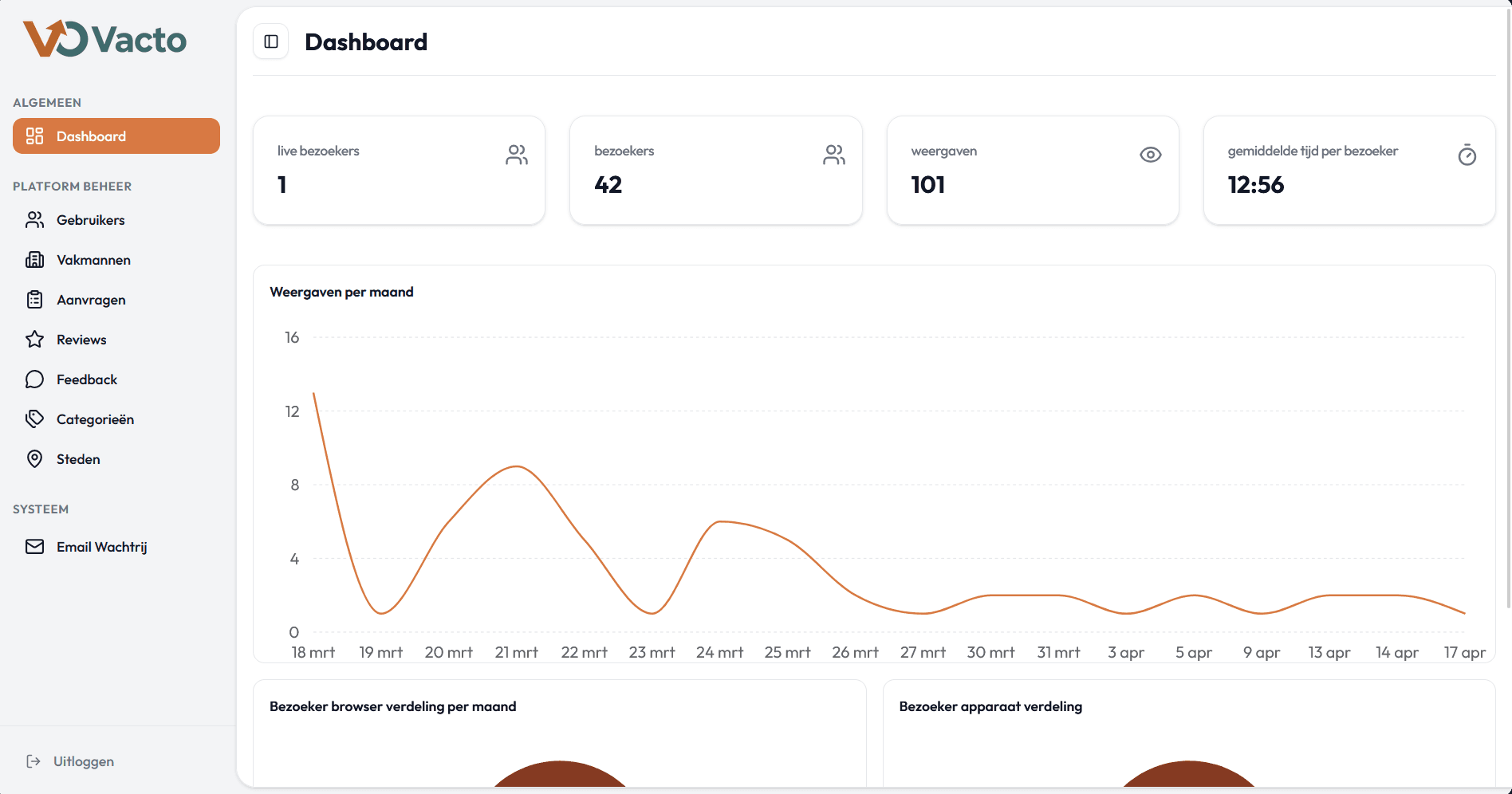
Task: Click the Steden map pin icon
Action: [34, 459]
